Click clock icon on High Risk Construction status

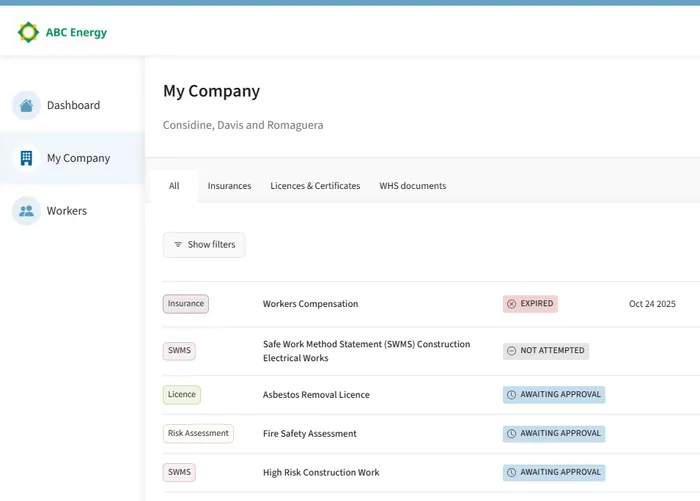point(512,472)
